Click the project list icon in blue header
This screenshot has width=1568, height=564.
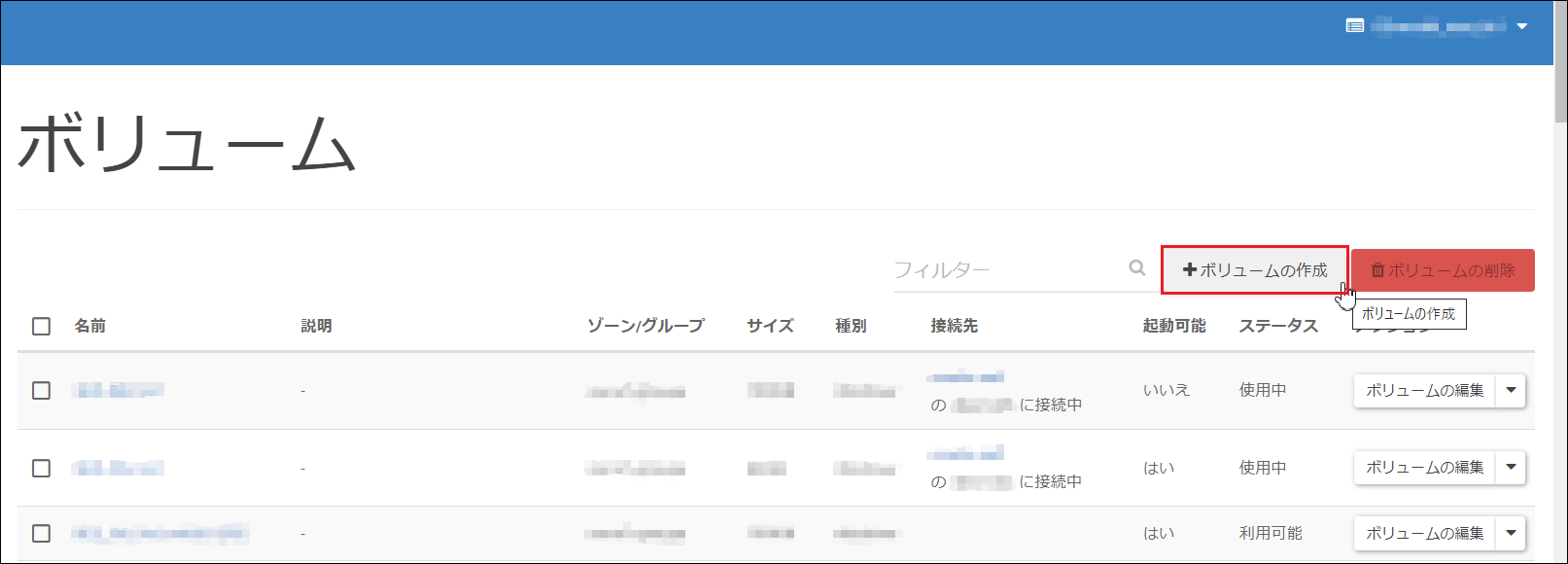(1354, 26)
